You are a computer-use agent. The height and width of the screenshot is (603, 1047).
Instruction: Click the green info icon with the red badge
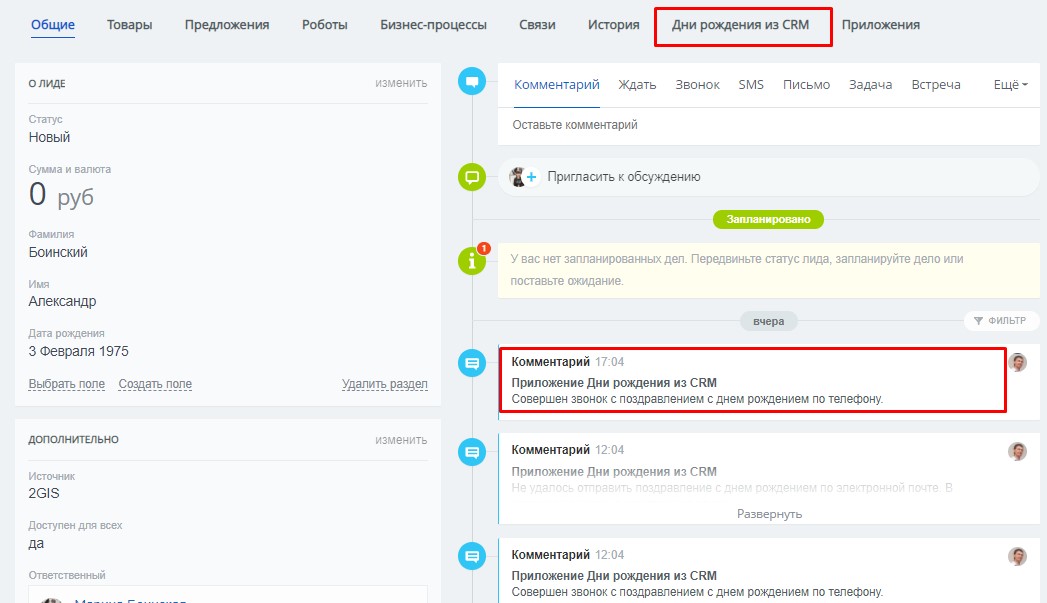pos(473,260)
